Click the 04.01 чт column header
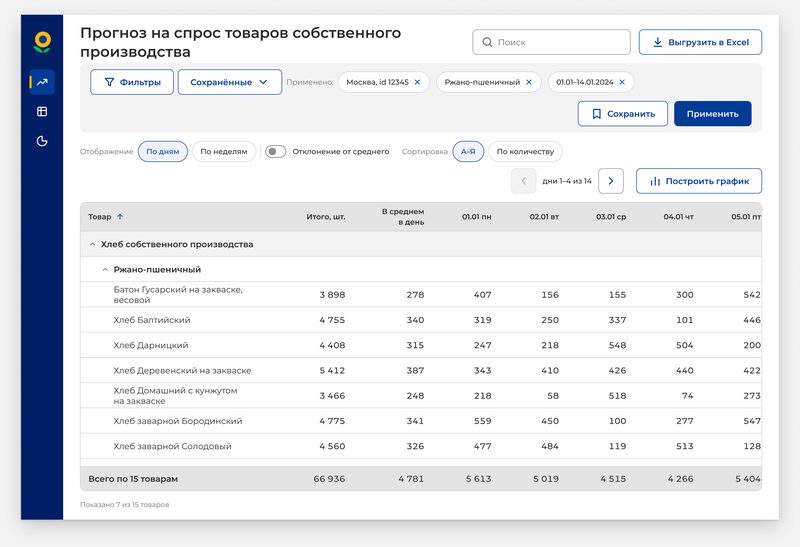This screenshot has height=547, width=800. pyautogui.click(x=678, y=217)
